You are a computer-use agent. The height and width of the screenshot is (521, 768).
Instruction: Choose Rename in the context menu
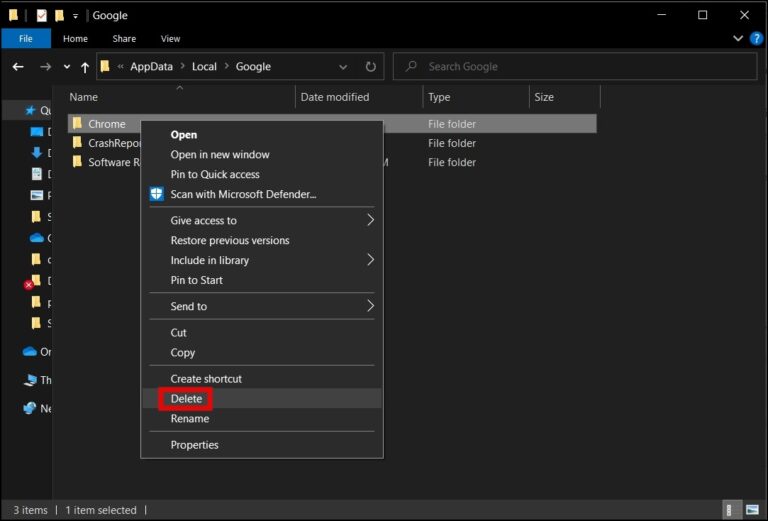(x=189, y=419)
